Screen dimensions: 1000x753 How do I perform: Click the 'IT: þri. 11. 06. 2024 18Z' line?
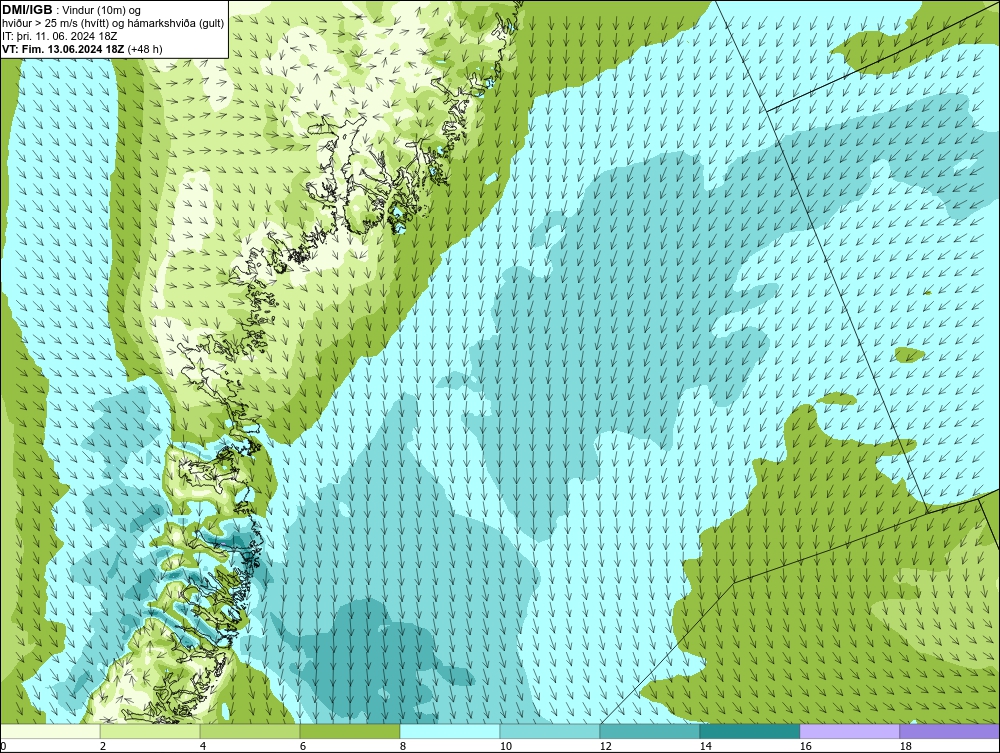(x=59, y=36)
